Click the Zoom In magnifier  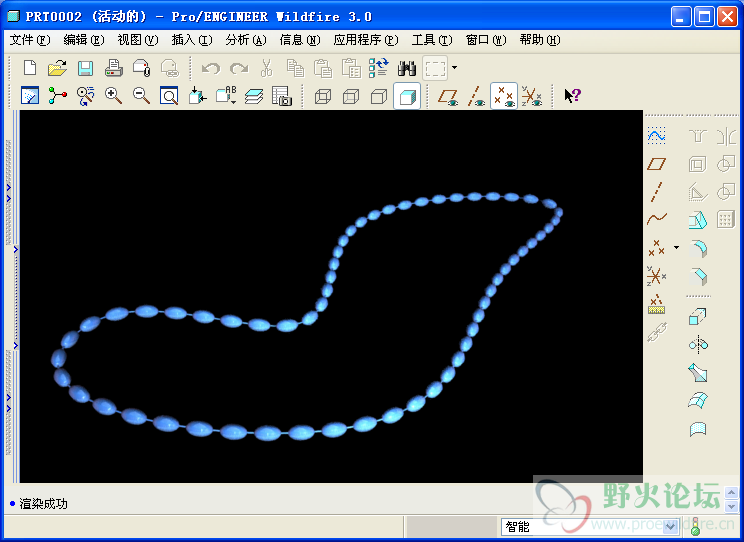point(113,95)
